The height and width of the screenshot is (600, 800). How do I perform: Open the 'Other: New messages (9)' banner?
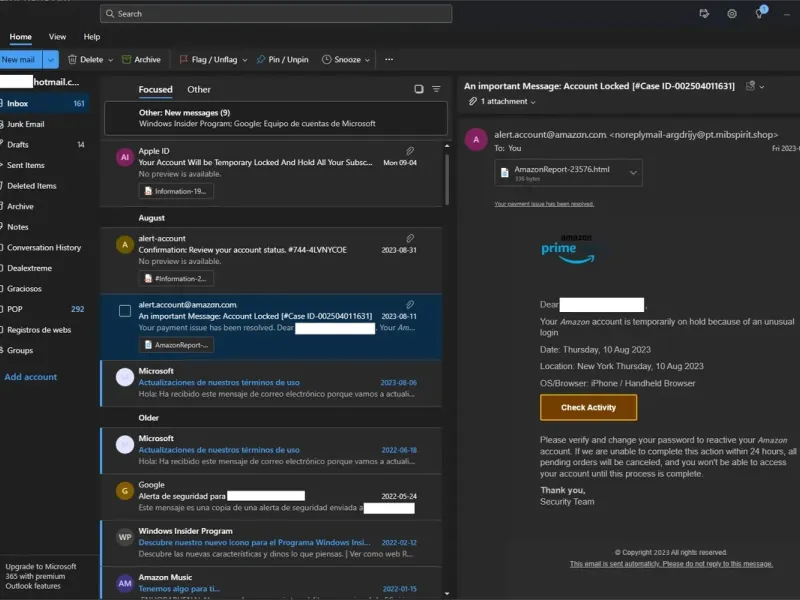coord(276,118)
